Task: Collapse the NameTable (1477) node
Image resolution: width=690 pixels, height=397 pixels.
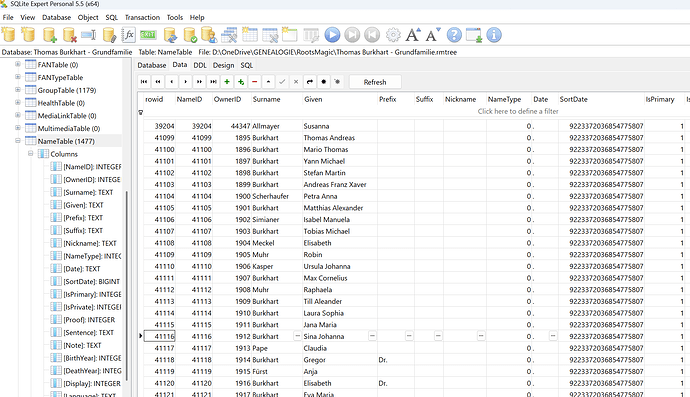Action: (x=18, y=141)
